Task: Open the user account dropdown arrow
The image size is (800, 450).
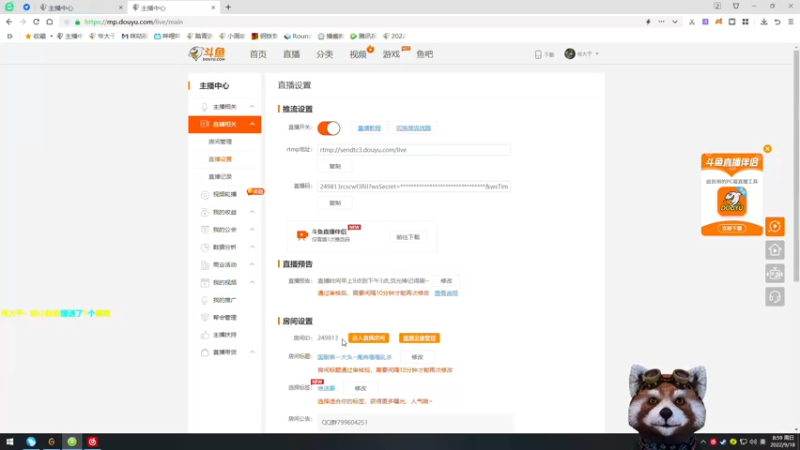Action: 597,54
